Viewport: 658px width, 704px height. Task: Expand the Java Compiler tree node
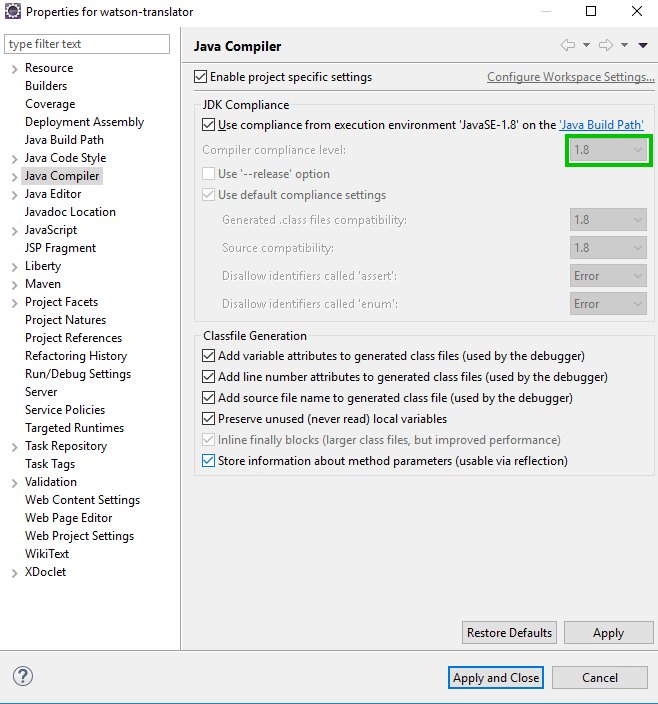tap(14, 176)
